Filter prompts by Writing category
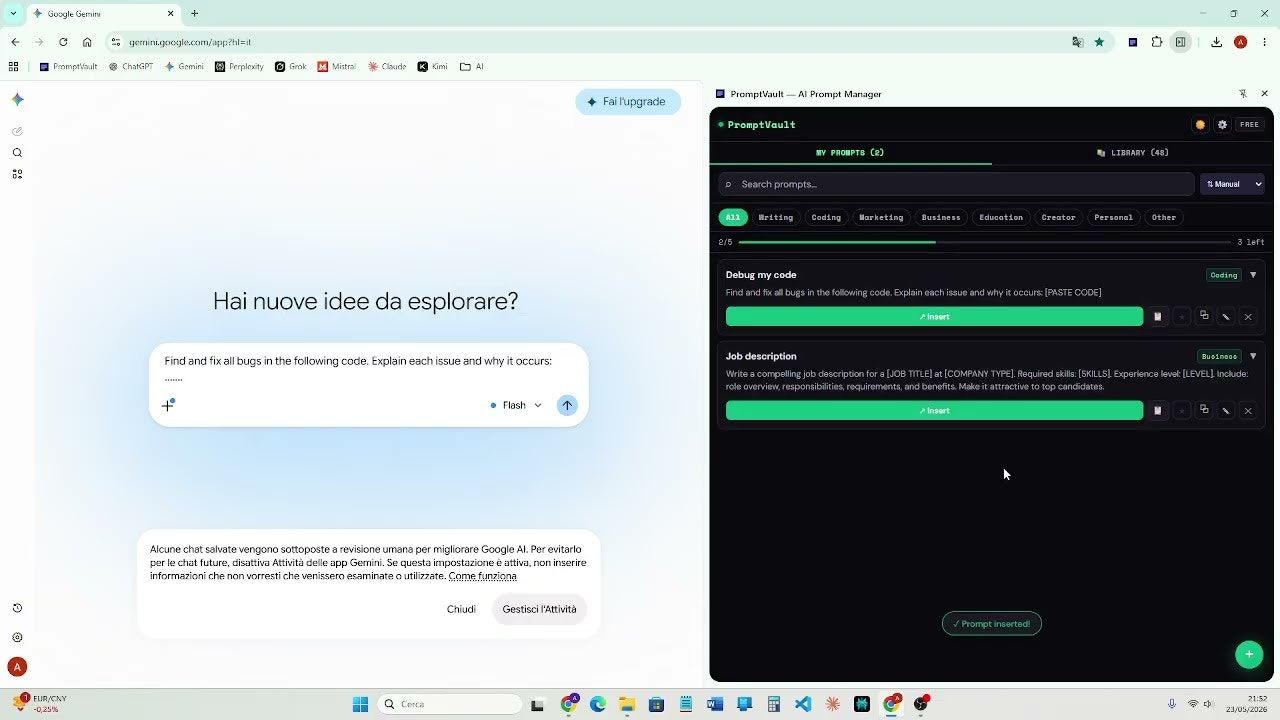Viewport: 1280px width, 720px height. [776, 217]
